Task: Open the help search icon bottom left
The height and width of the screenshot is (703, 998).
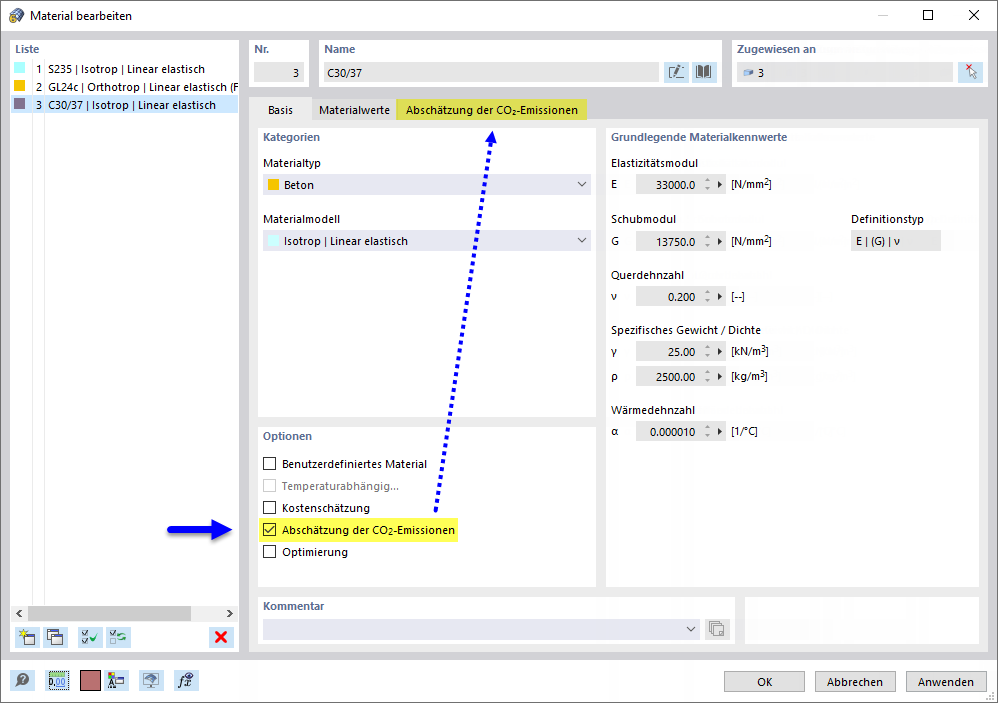Action: [x=22, y=681]
